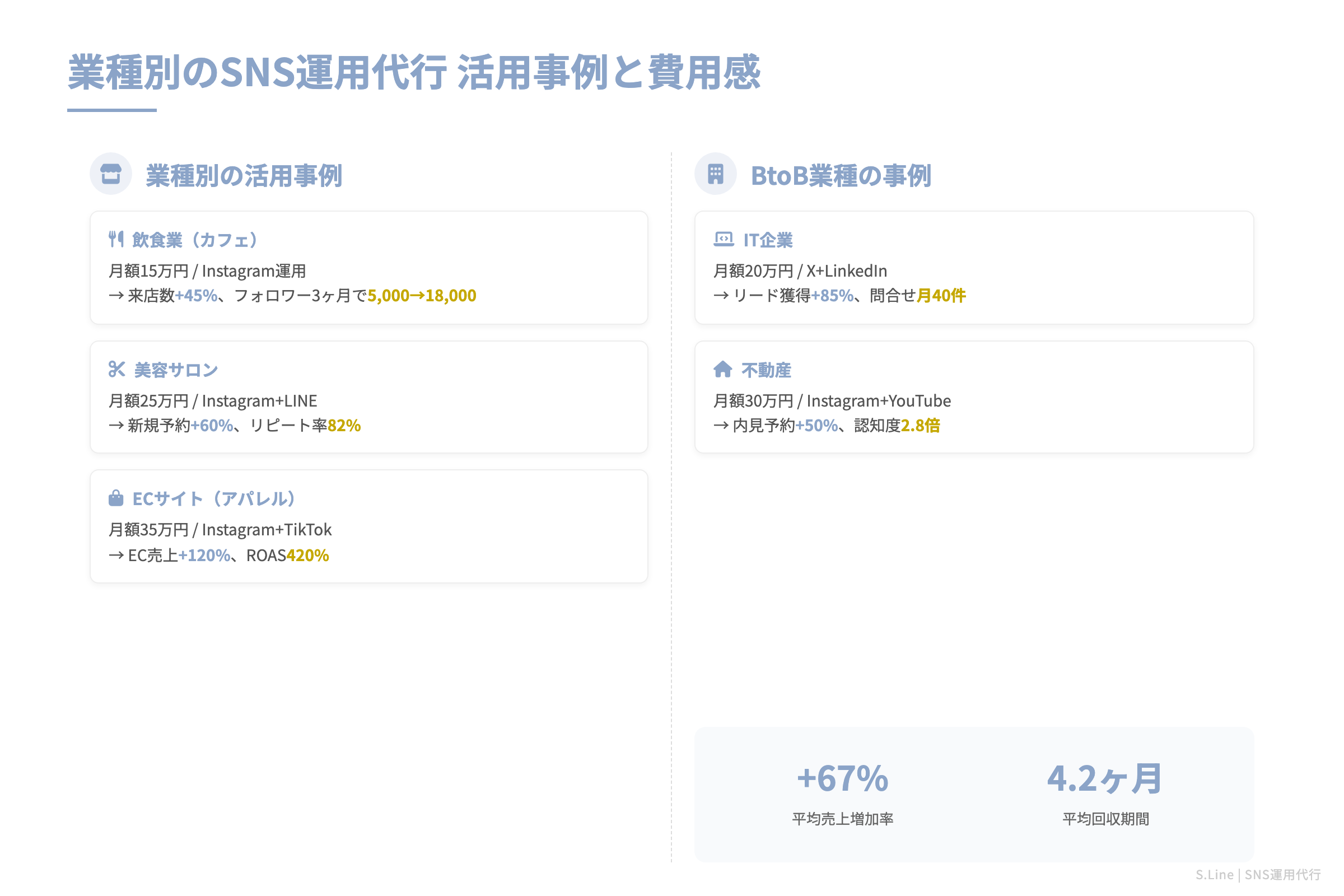
Task: Click the laptop icon beside IT企業
Action: click(724, 239)
